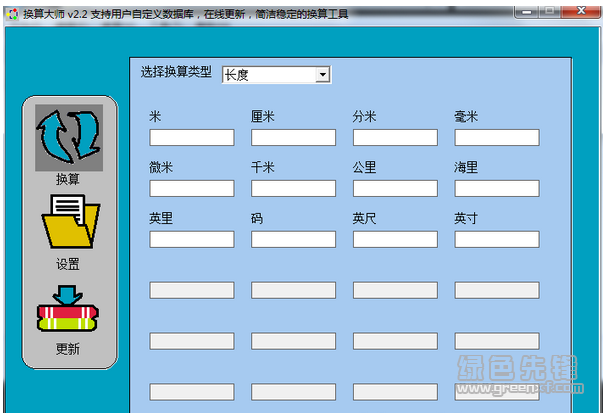The width and height of the screenshot is (605, 413).
Task: Click the 厘米 unit label
Action: coord(263,116)
